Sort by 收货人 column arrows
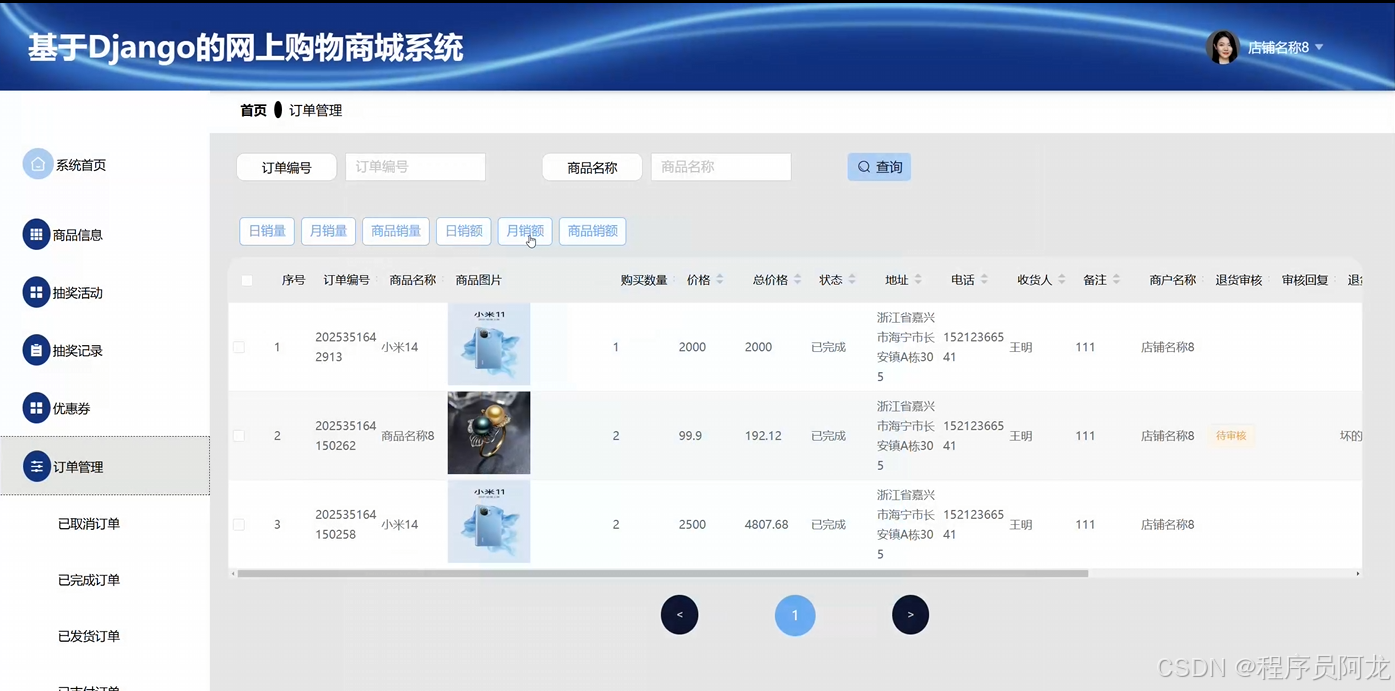The width and height of the screenshot is (1395, 691). [1062, 280]
